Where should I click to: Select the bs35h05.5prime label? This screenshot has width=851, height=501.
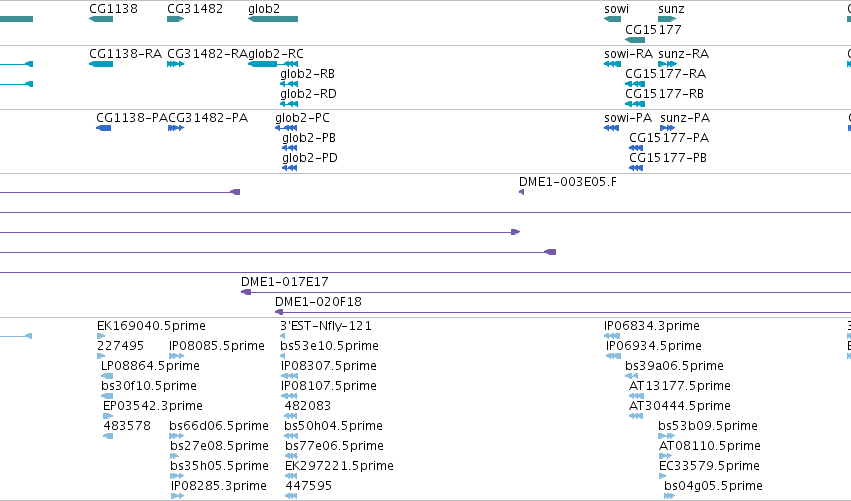[219, 466]
